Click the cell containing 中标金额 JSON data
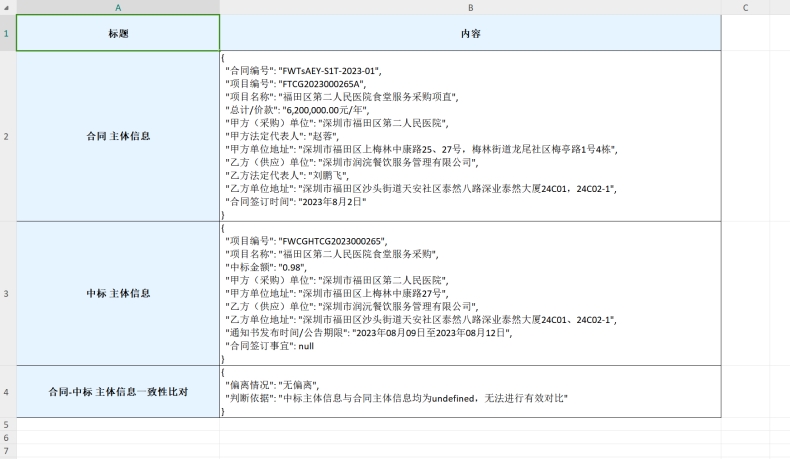 click(470, 293)
